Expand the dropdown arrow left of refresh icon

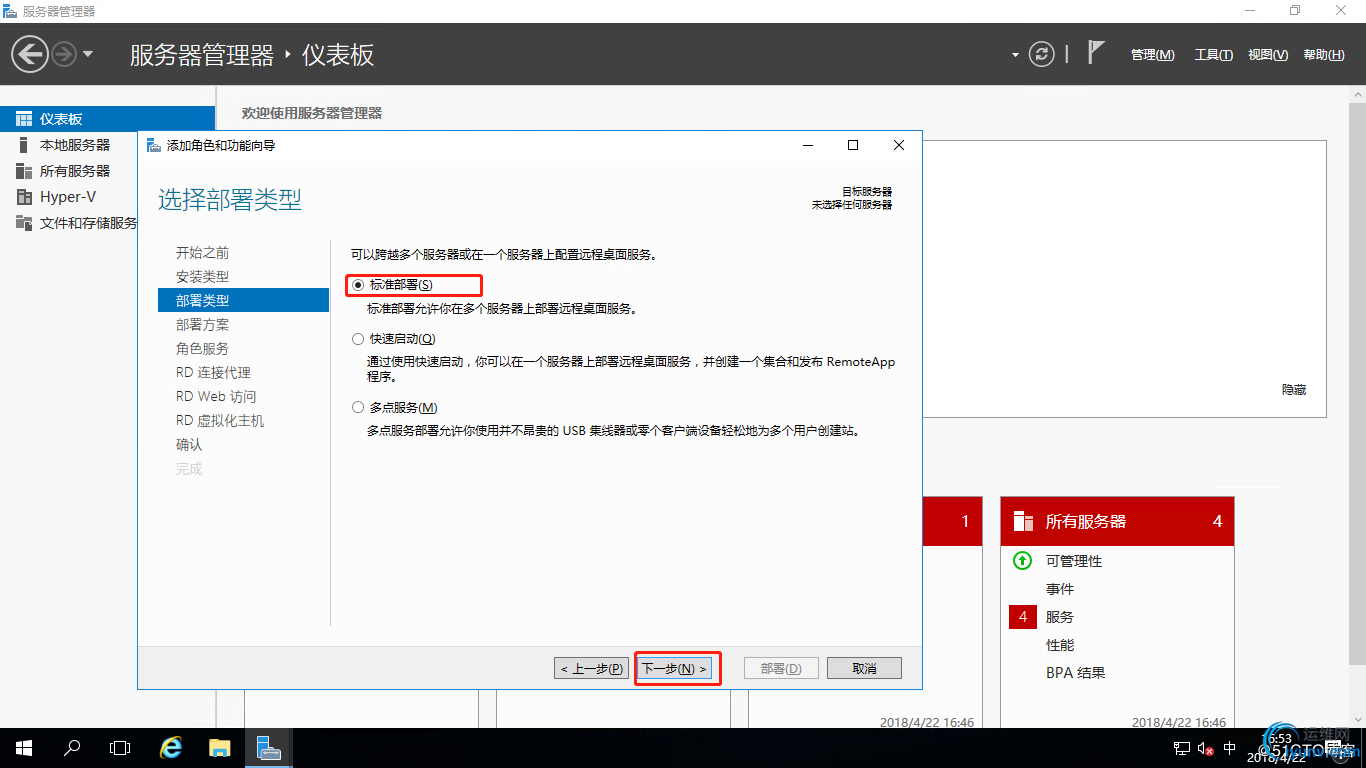click(x=1015, y=55)
